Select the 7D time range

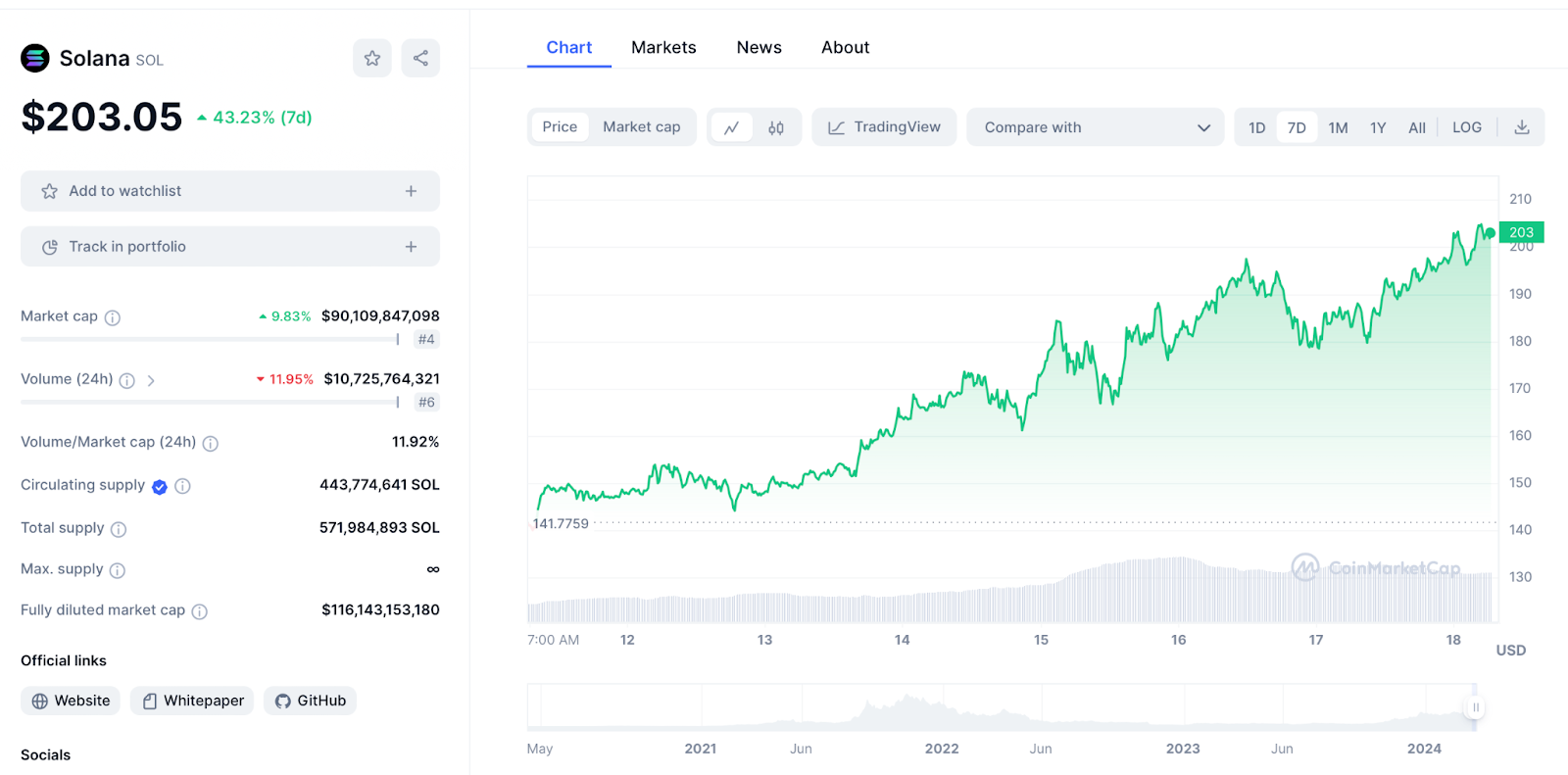coord(1297,127)
